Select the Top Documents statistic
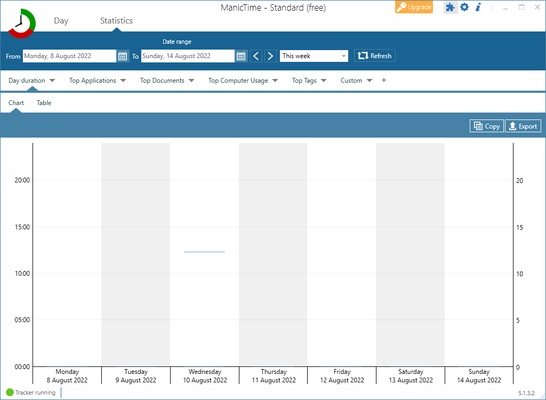Viewport: 546px width, 400px height. (x=162, y=80)
